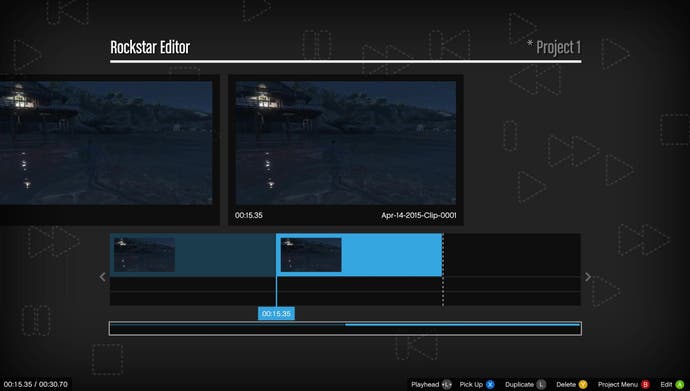
Task: Click the Project Menu label
Action: pyautogui.click(x=617, y=384)
